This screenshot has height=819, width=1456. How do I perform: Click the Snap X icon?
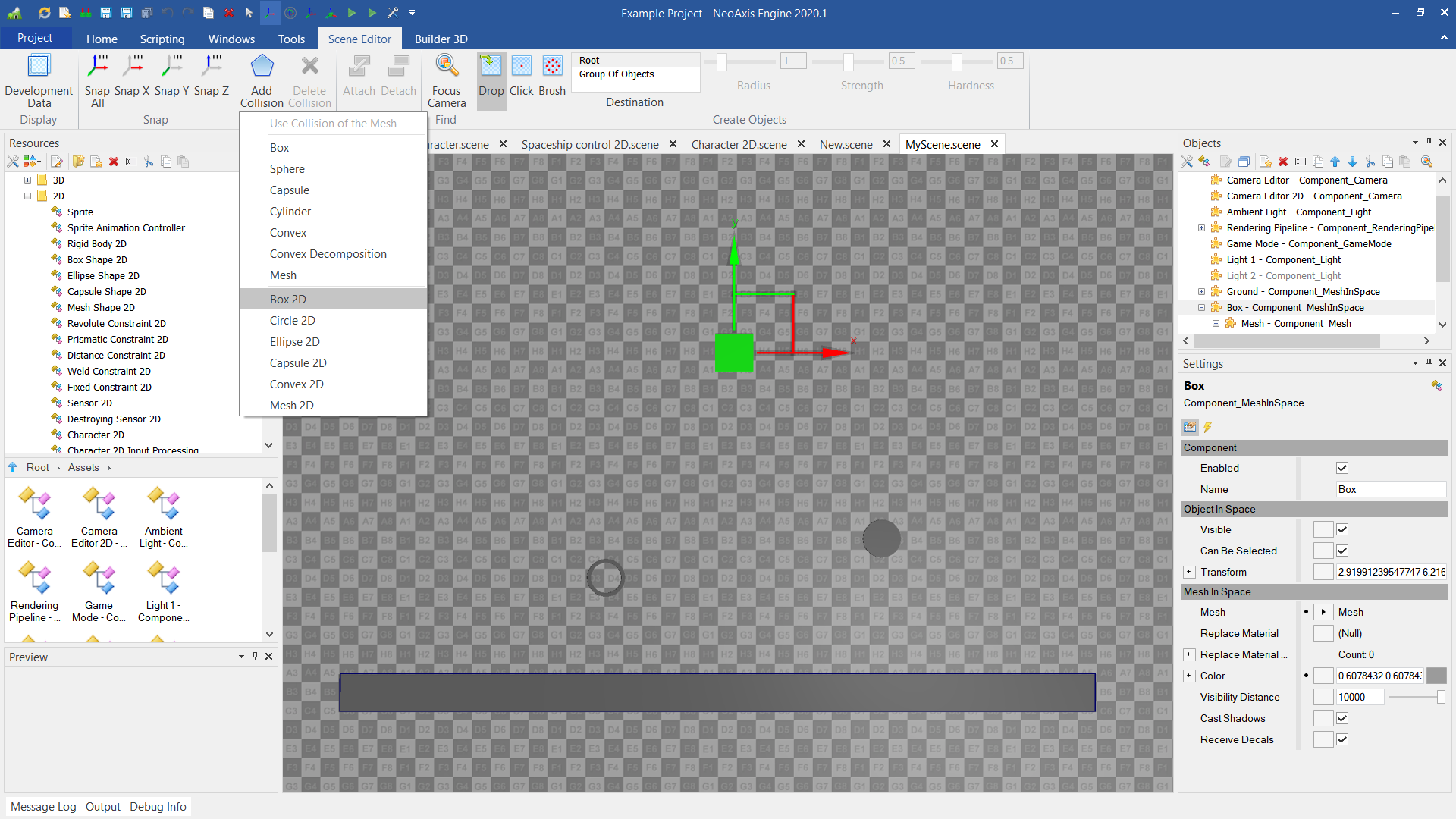tap(132, 67)
